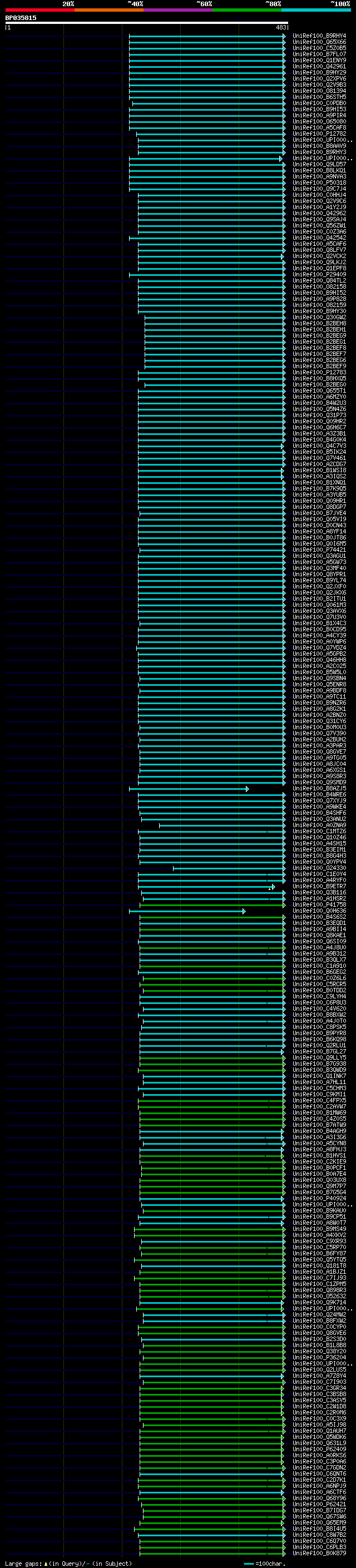Viewport: 356px width, 1568px height.
Task: Click hit label UniRef100_Q8YPR1
Action: point(319,574)
